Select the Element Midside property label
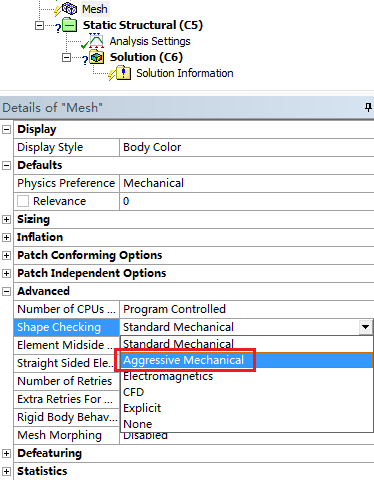This screenshot has height=480, width=374. 66,345
